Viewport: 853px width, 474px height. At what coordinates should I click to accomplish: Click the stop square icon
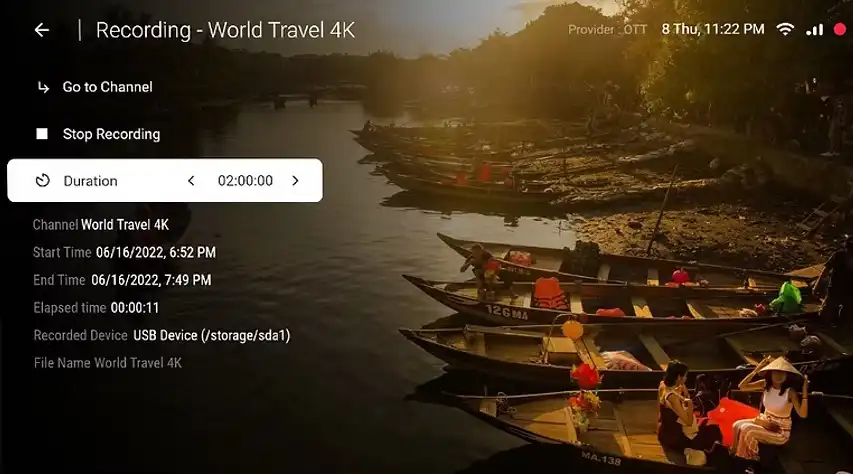[42, 134]
